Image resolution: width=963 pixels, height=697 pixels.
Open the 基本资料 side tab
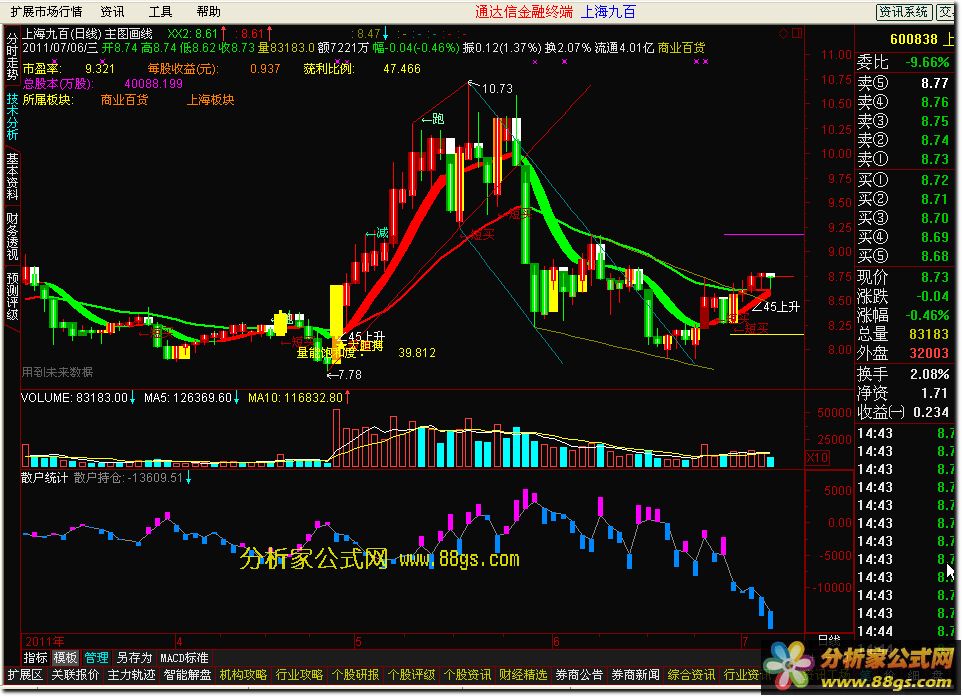pos(12,176)
